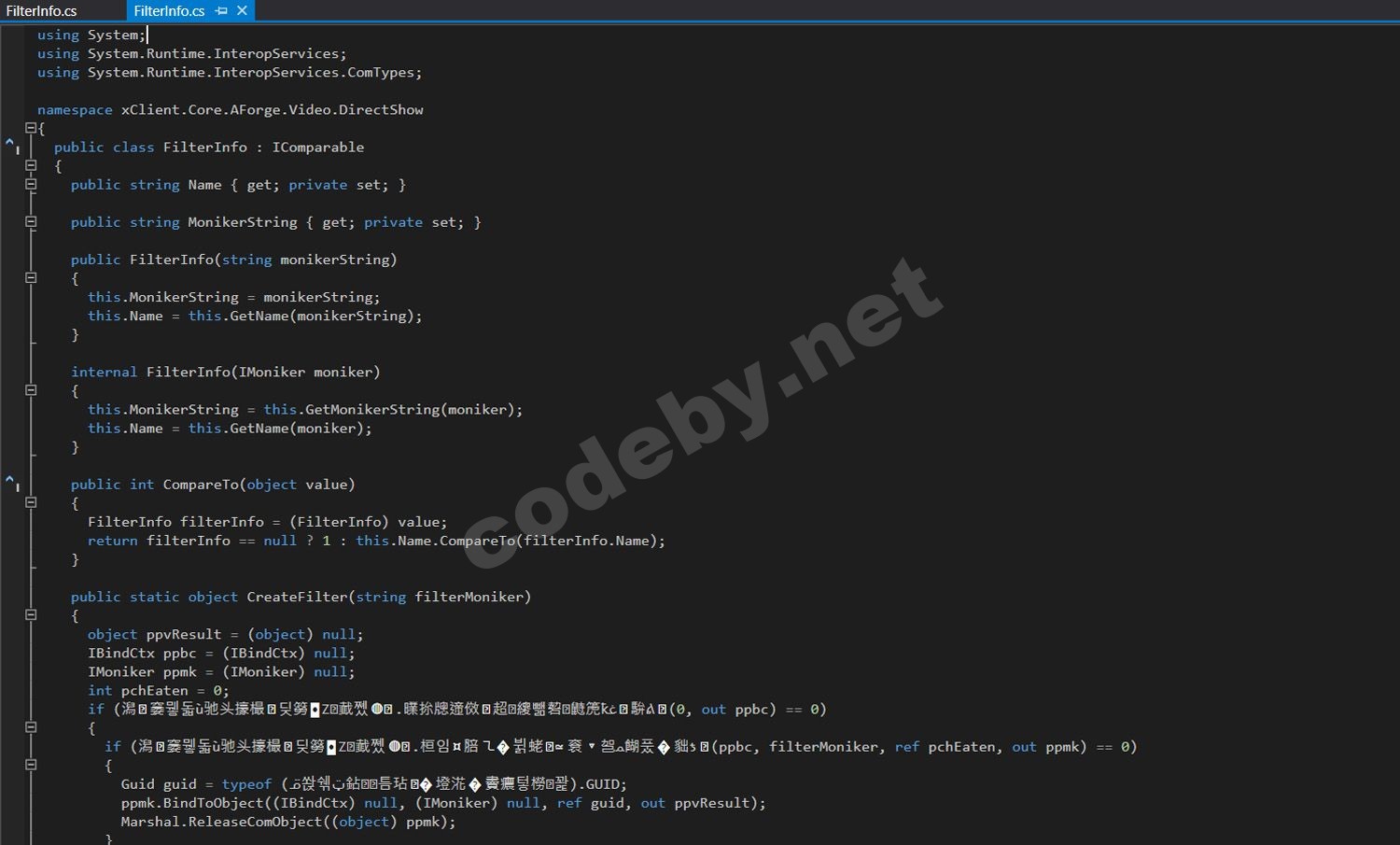Click the word IComparable in the class declaration
Image resolution: width=1400 pixels, height=845 pixels.
[x=317, y=147]
